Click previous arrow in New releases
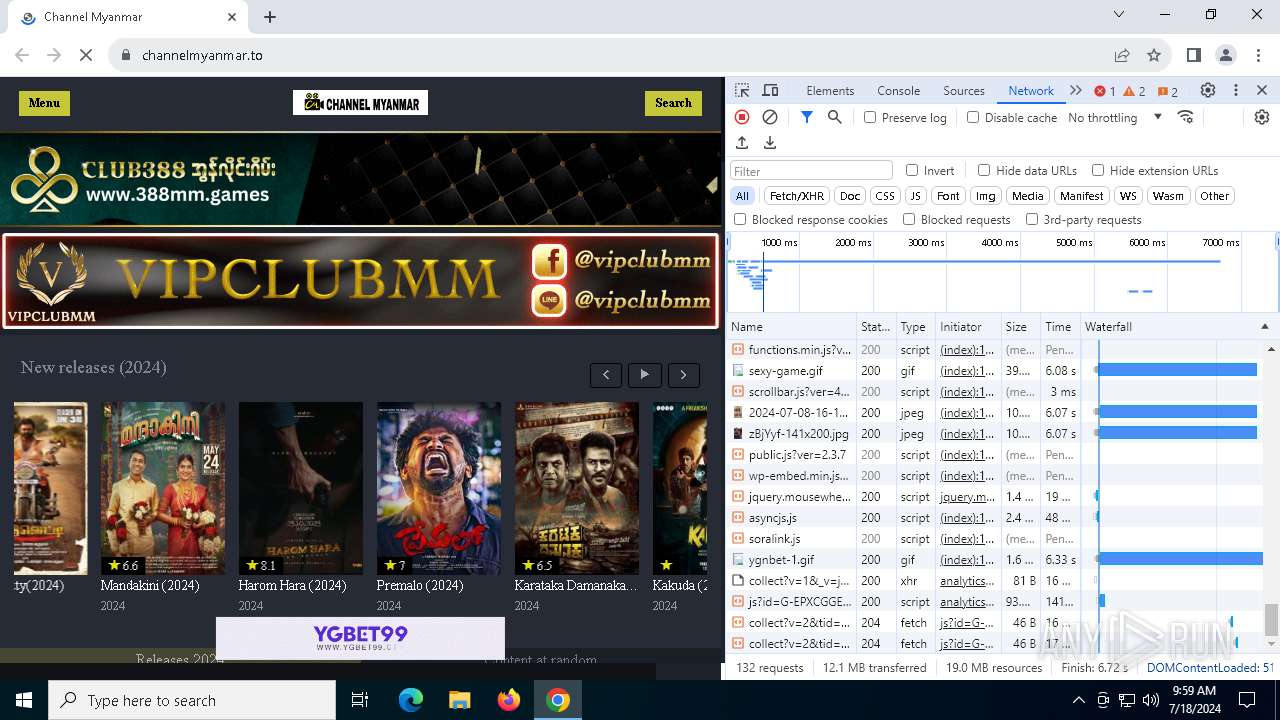 tap(606, 375)
